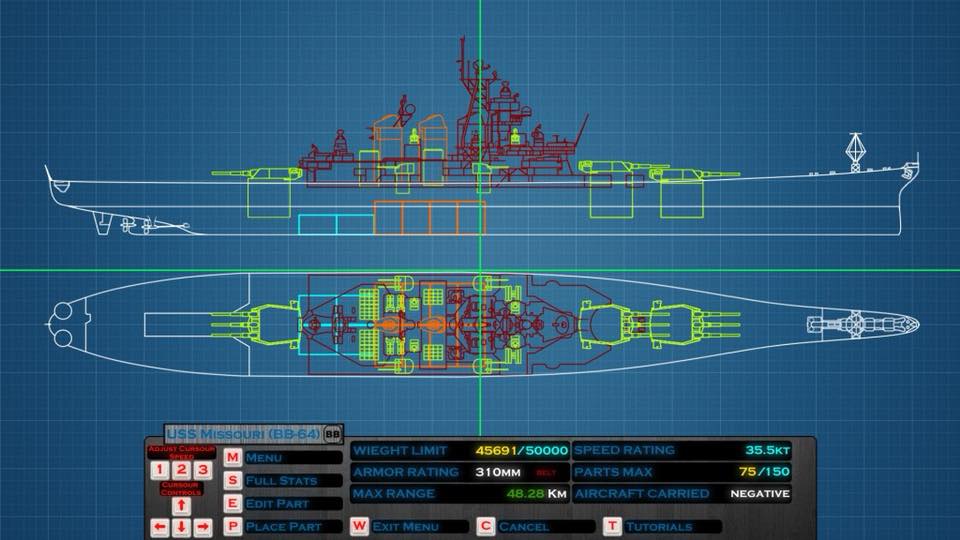Click the parts max value 75/150
This screenshot has width=960, height=540.
pos(765,472)
